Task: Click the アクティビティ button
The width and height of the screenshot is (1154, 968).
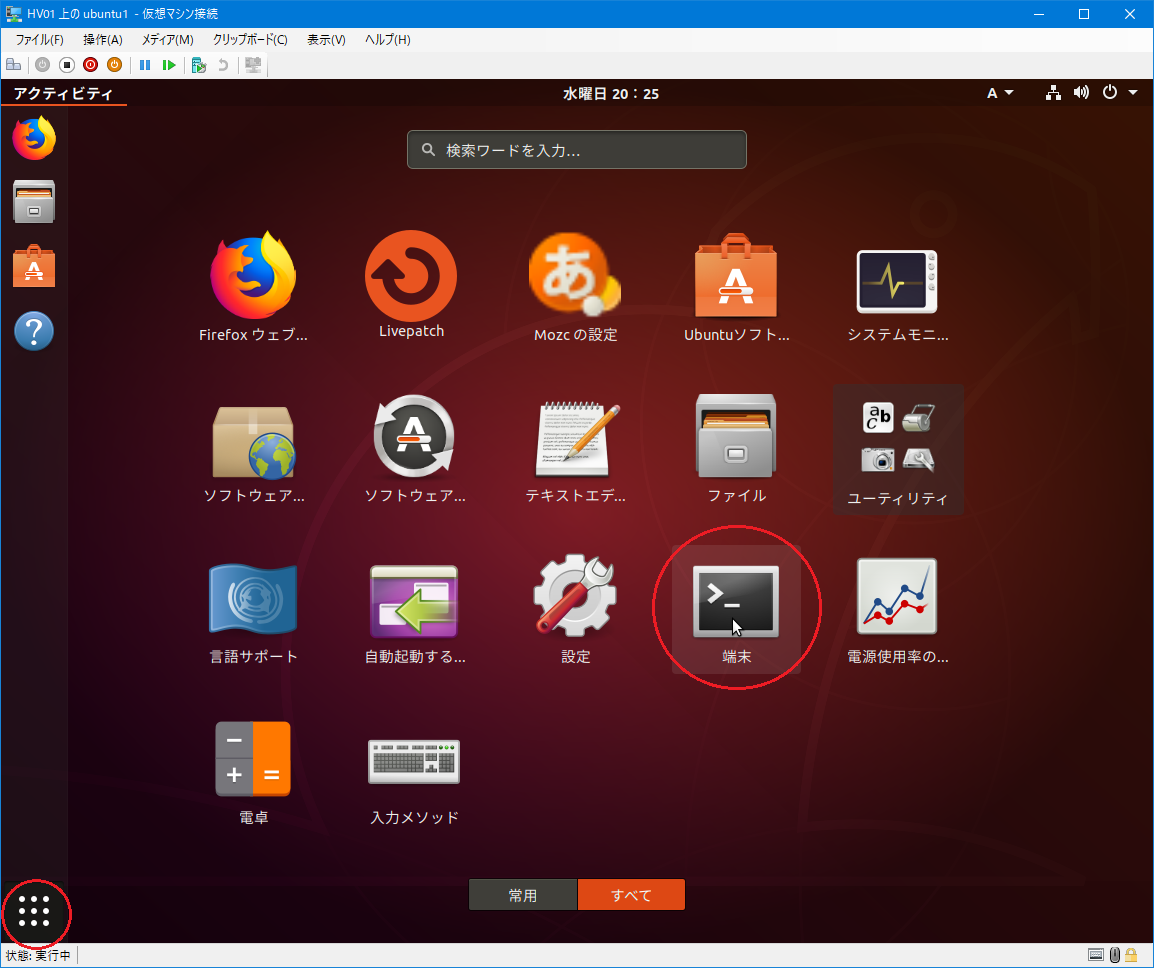Action: point(63,93)
